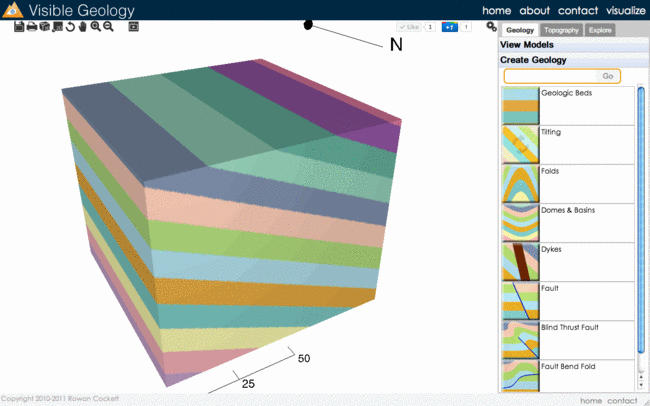
Task: Click the Google +1 button
Action: click(x=450, y=26)
